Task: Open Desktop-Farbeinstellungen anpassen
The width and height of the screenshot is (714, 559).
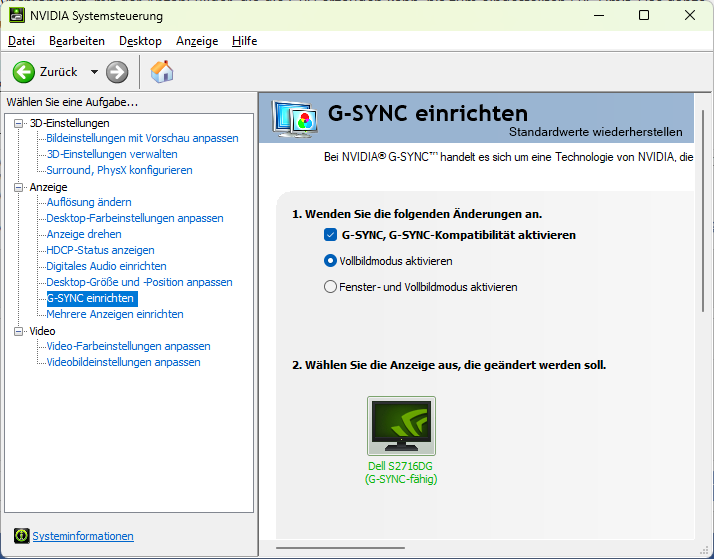Action: [135, 218]
